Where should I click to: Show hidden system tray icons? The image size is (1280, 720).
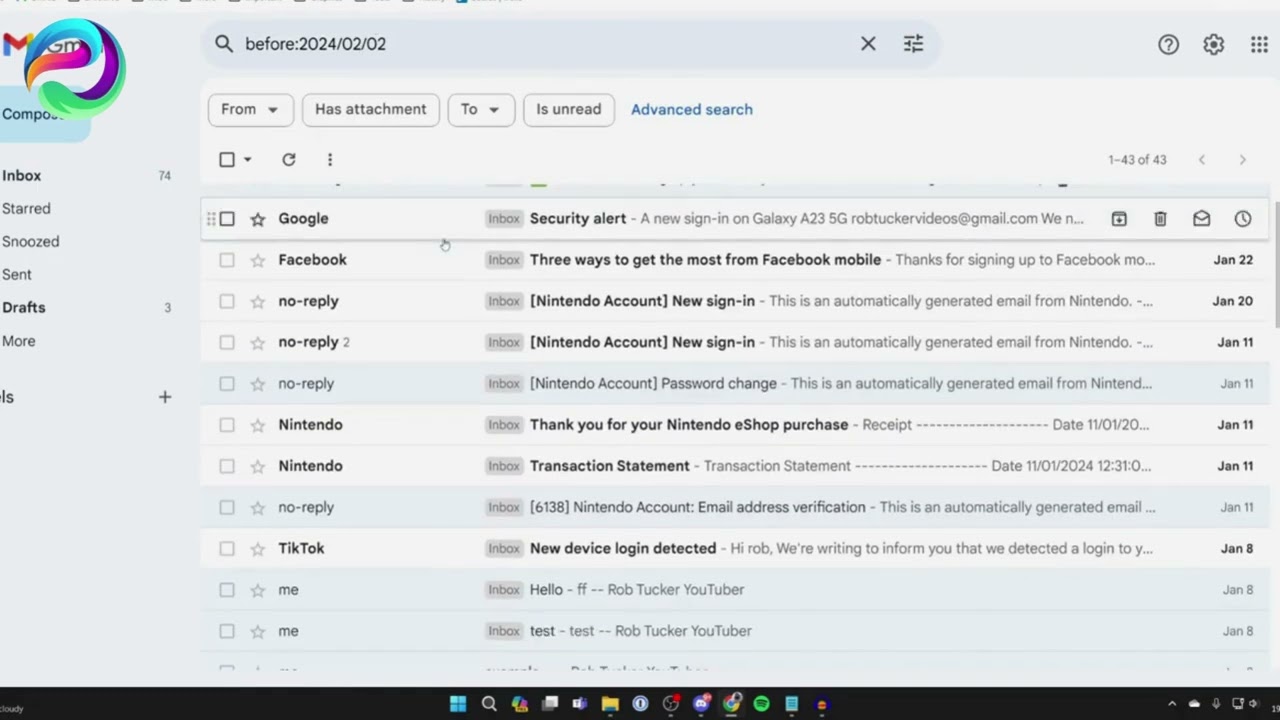1172,704
